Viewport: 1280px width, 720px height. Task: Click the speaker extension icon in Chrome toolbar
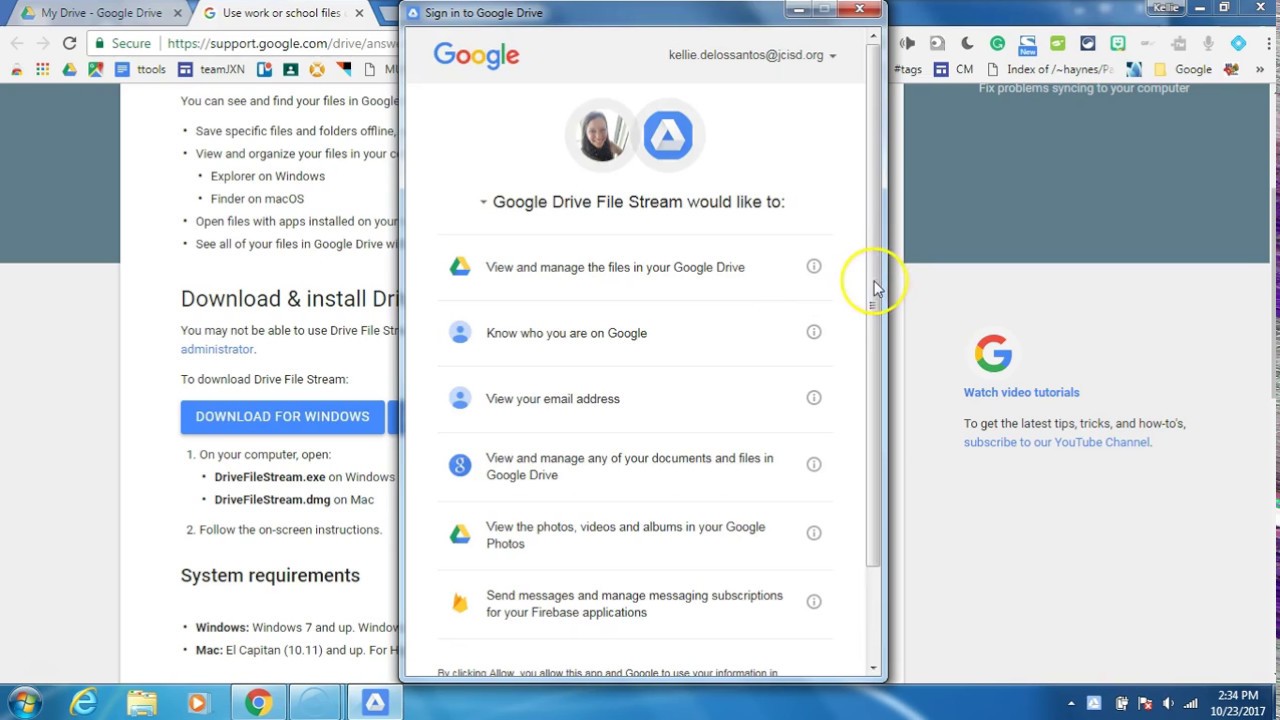(x=907, y=43)
